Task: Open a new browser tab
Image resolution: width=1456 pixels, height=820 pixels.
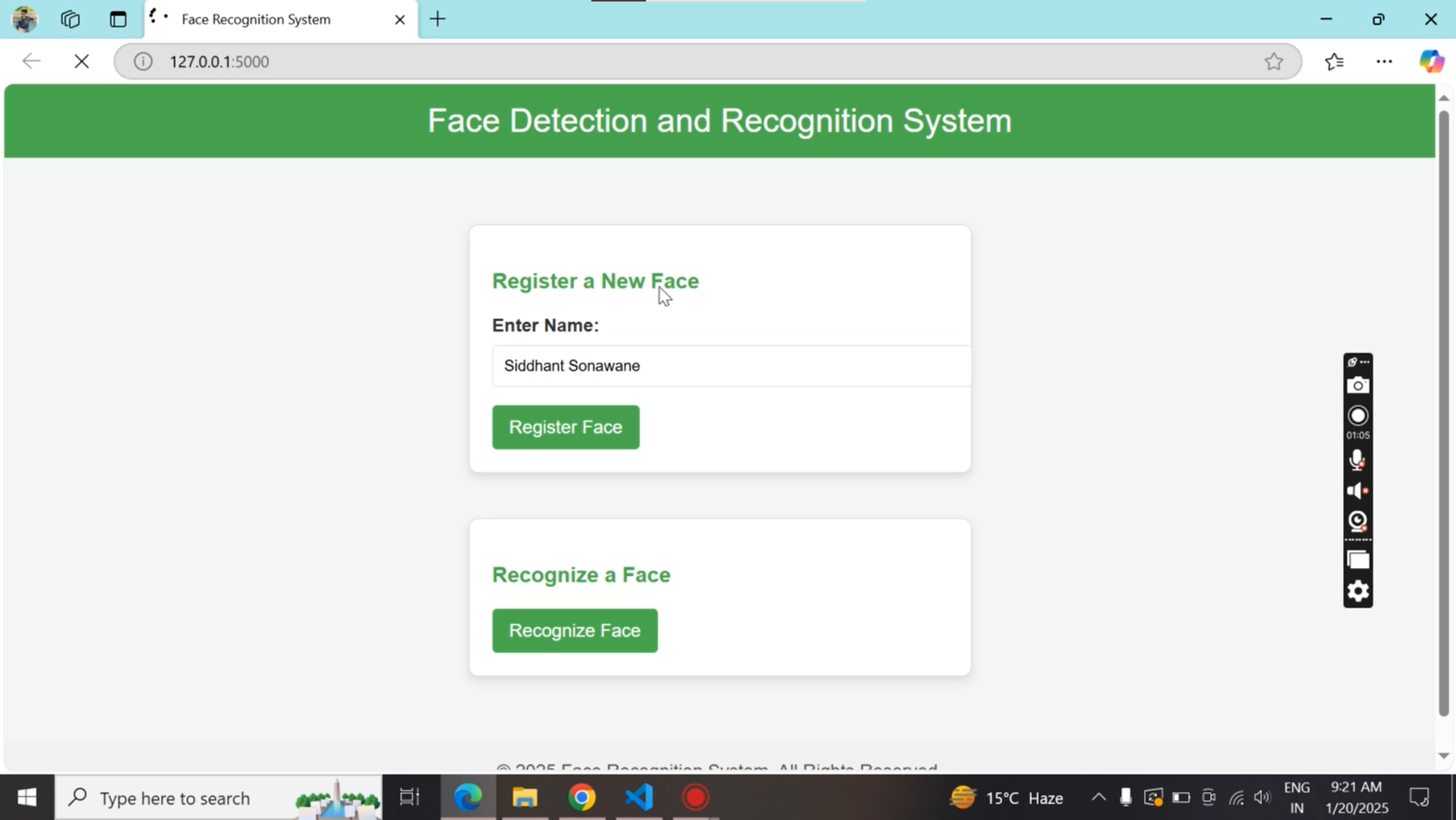Action: tap(437, 20)
